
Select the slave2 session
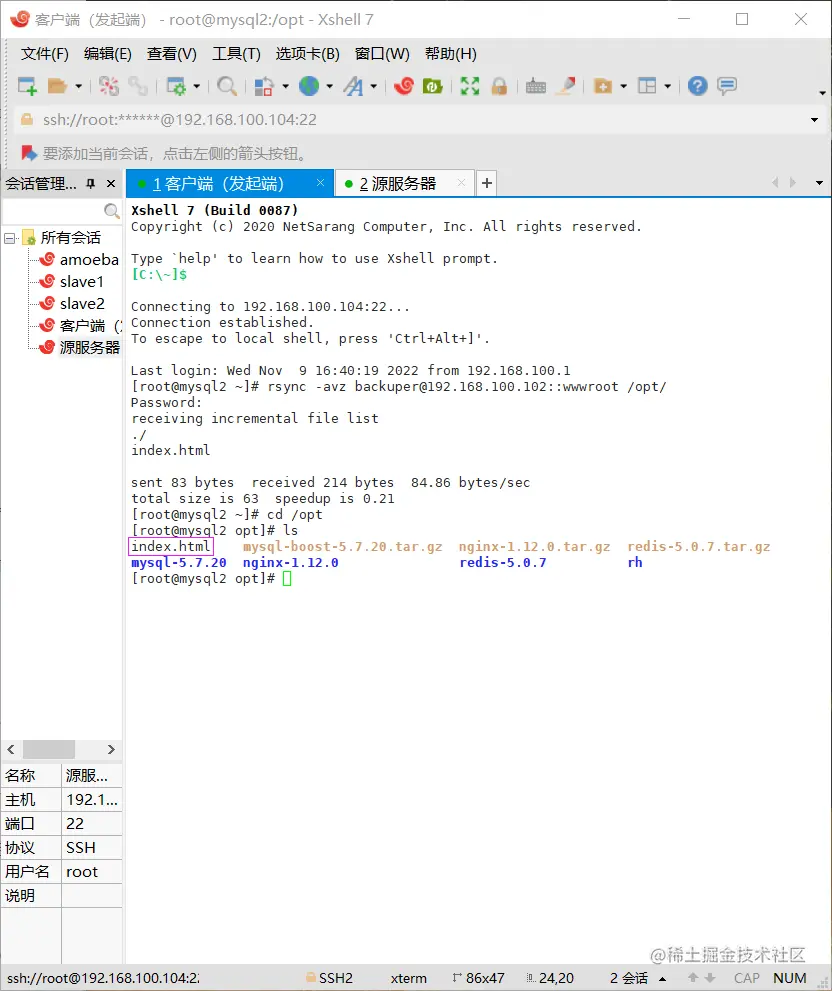[x=82, y=304]
